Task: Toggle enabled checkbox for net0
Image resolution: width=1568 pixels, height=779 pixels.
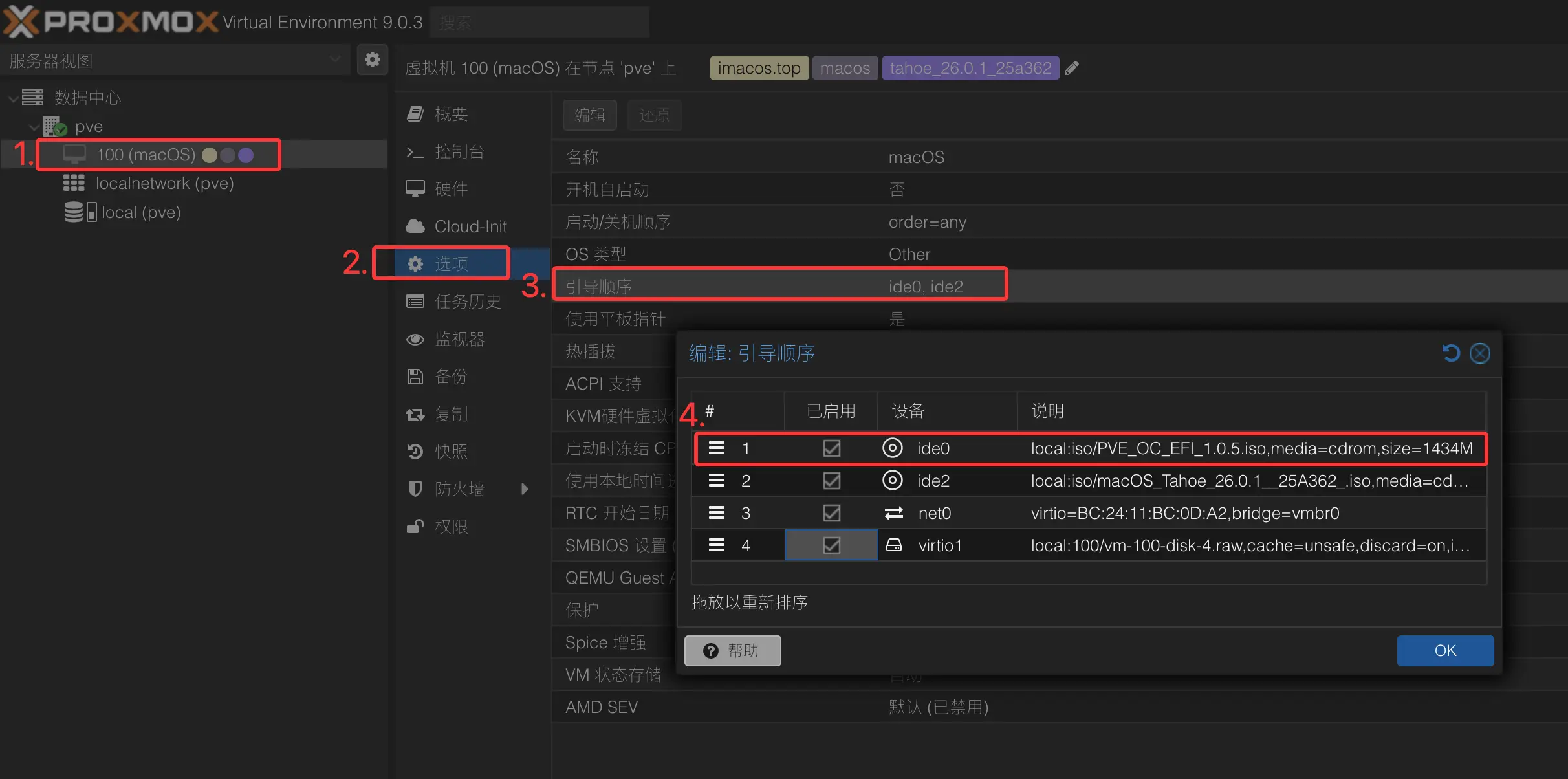Action: click(831, 513)
